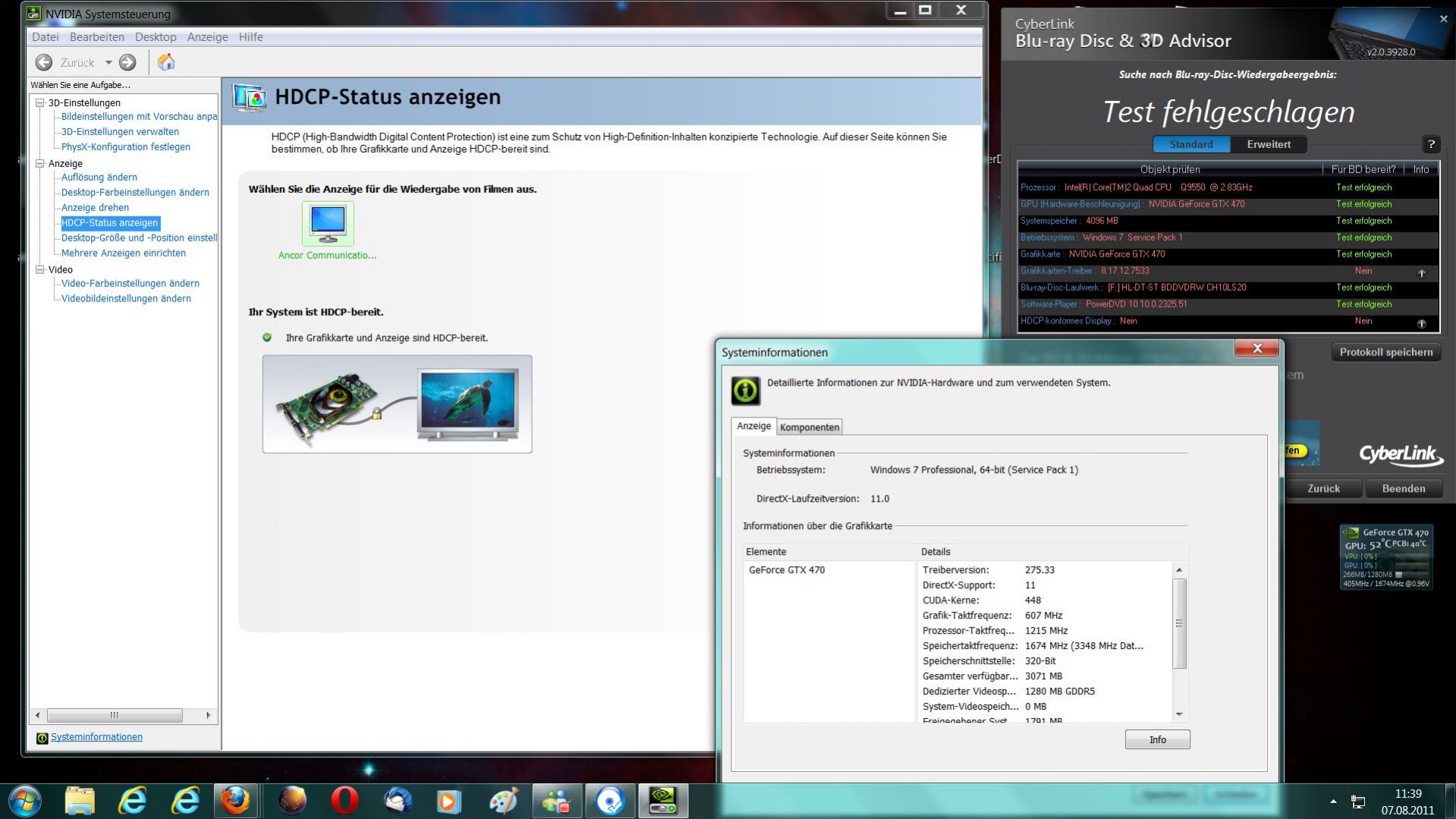
Task: Select Mehrere Anzeigen einrichten
Action: pyautogui.click(x=124, y=253)
